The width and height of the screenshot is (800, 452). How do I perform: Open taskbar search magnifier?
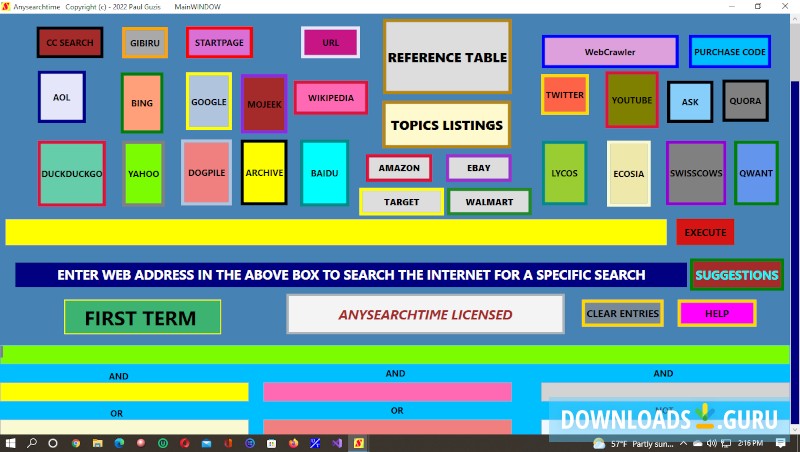[32, 443]
